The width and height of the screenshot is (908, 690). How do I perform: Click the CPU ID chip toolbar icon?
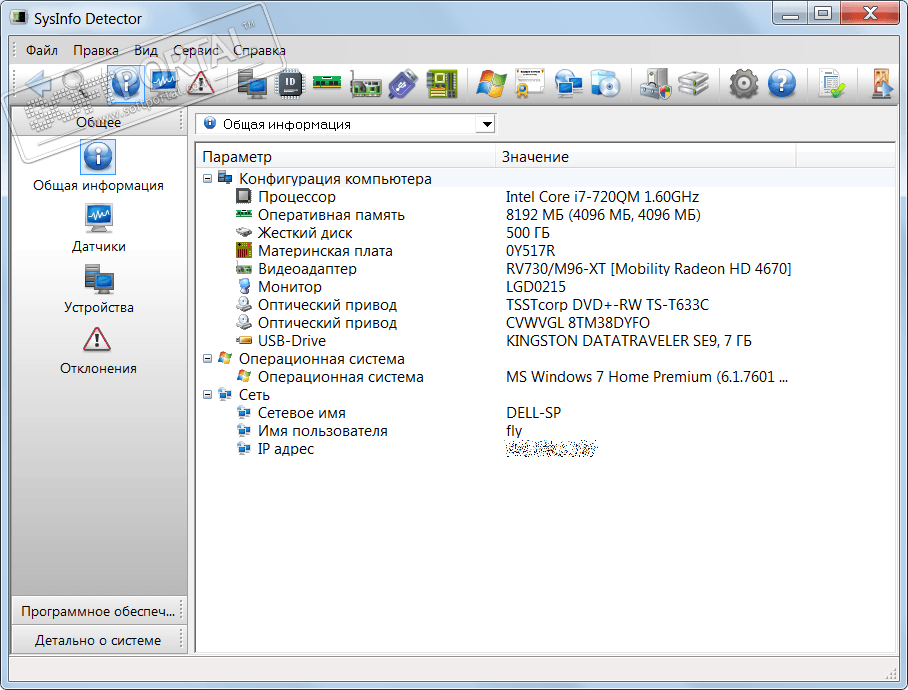pos(290,84)
